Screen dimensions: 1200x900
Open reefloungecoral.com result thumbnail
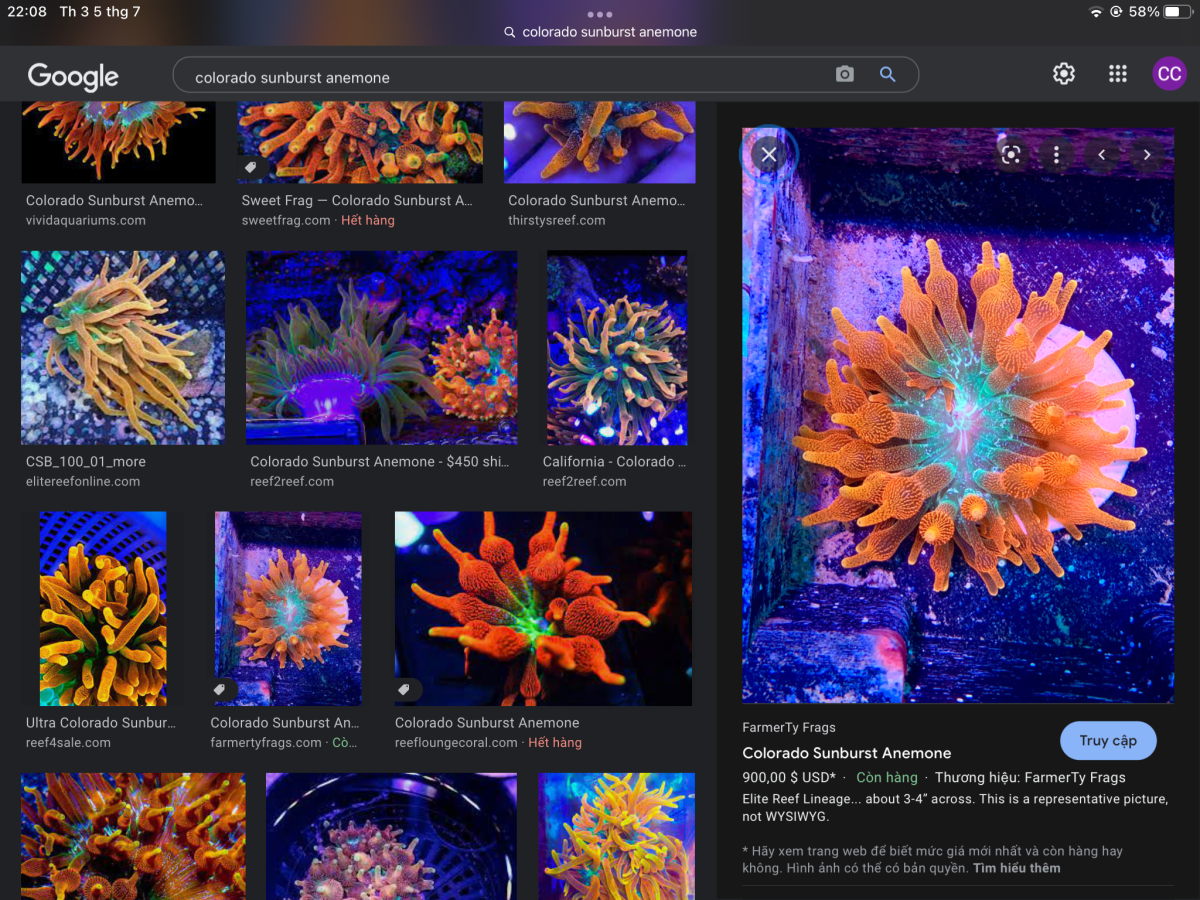point(543,609)
